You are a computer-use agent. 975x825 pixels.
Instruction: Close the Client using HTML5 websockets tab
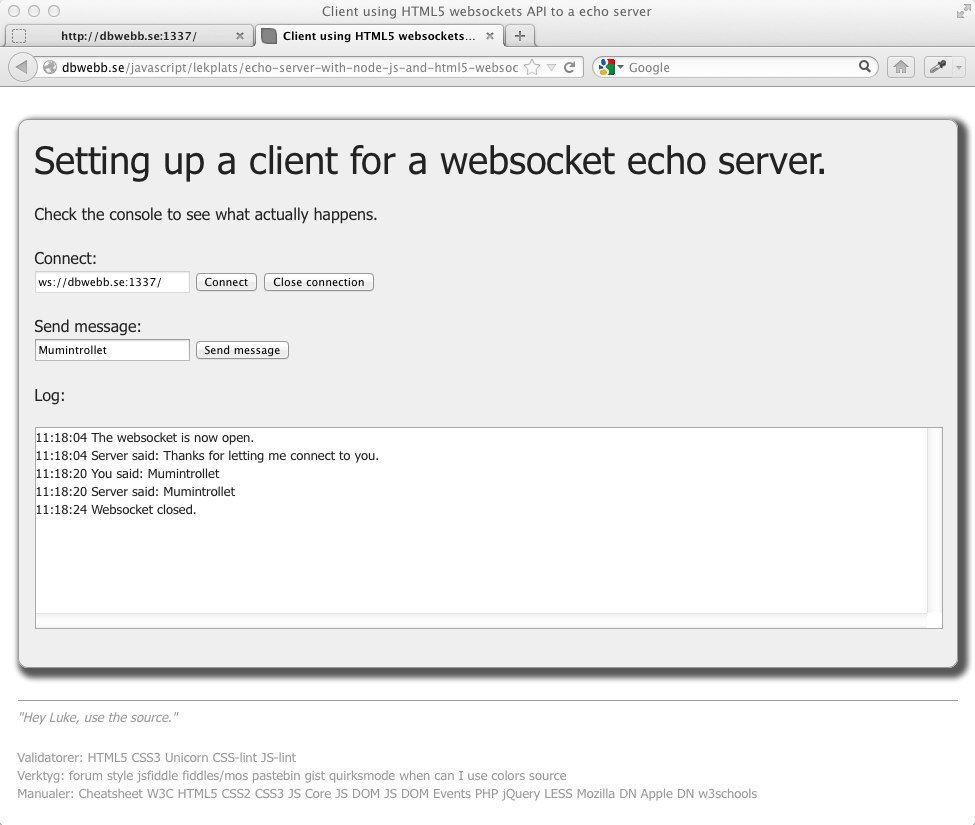pos(490,36)
